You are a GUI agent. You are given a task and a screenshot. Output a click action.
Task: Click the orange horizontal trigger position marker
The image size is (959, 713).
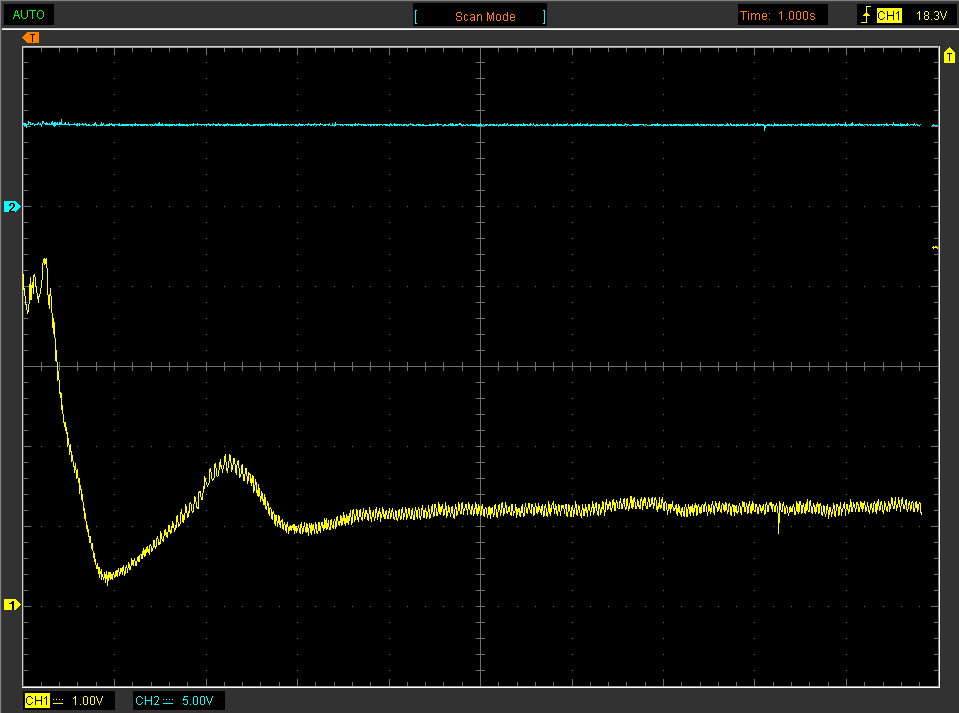pyautogui.click(x=31, y=38)
